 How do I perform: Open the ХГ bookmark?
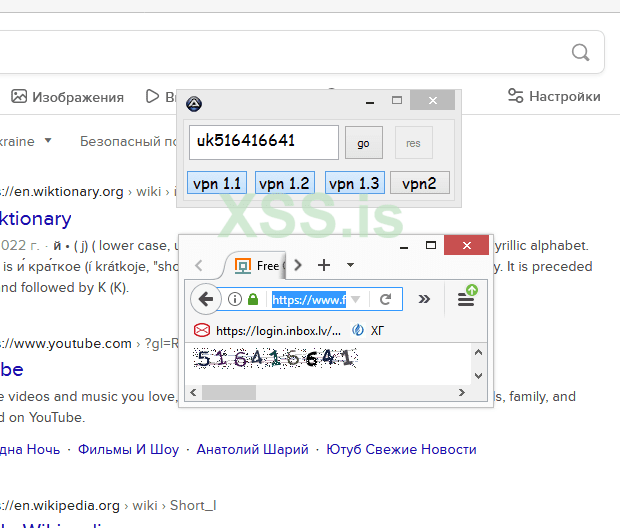368,330
